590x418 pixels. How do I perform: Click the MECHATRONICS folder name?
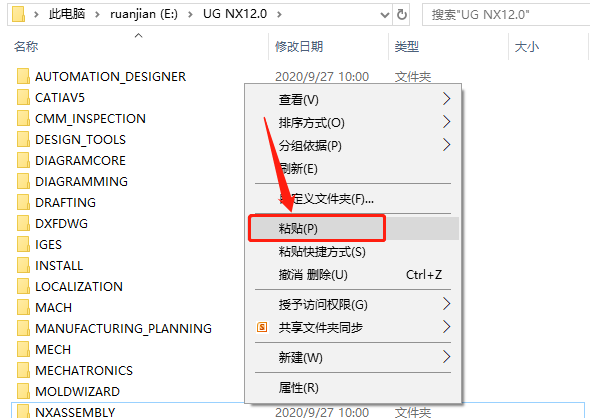coord(84,371)
